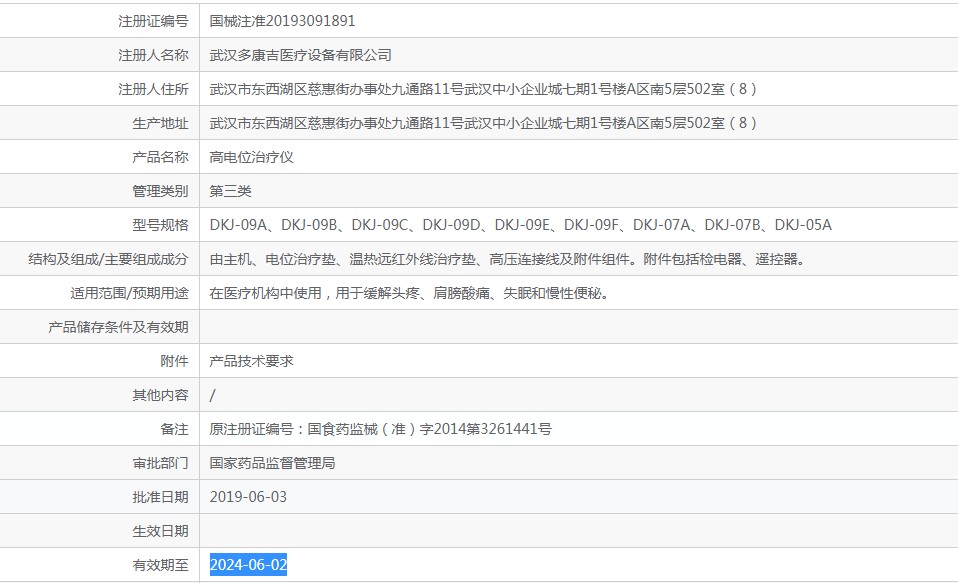The width and height of the screenshot is (958, 583).
Task: Click the 第三类 management category value
Action: tap(230, 191)
